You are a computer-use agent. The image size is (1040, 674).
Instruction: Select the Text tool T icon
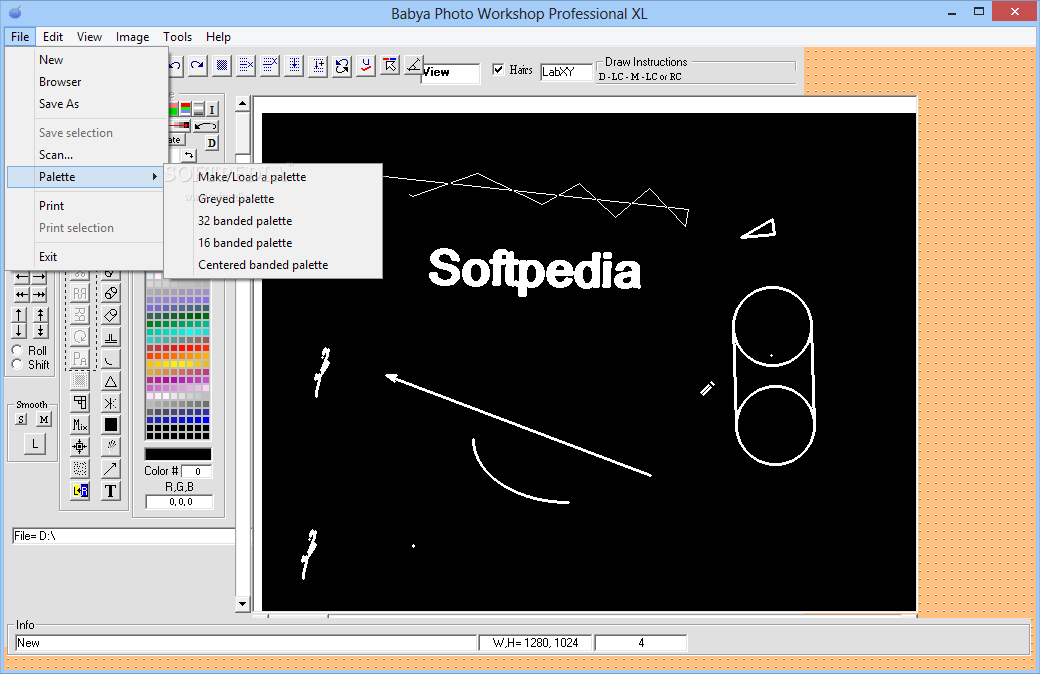(x=111, y=490)
